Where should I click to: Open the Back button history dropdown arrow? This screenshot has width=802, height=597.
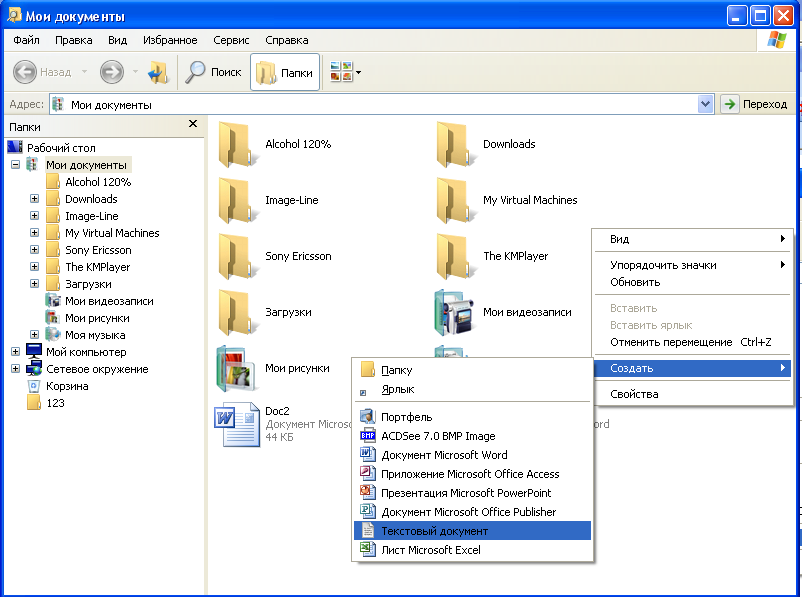click(x=84, y=72)
